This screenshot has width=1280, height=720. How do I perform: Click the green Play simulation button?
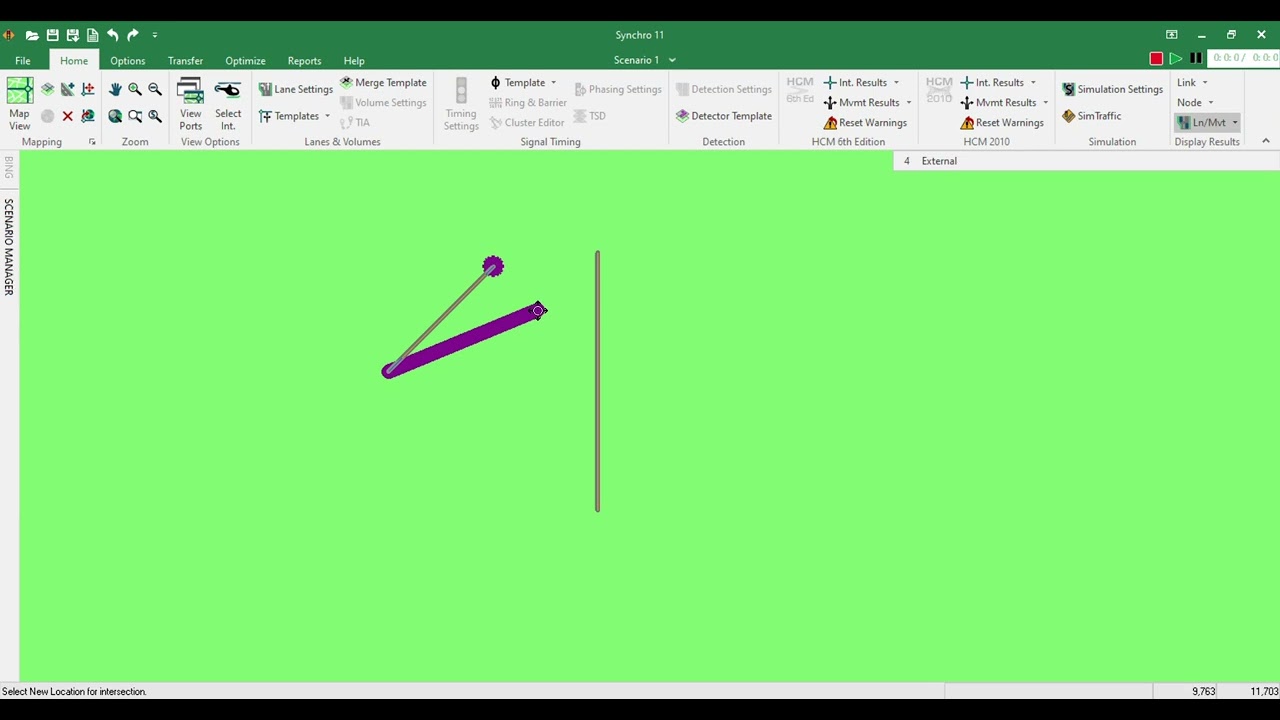coord(1176,59)
